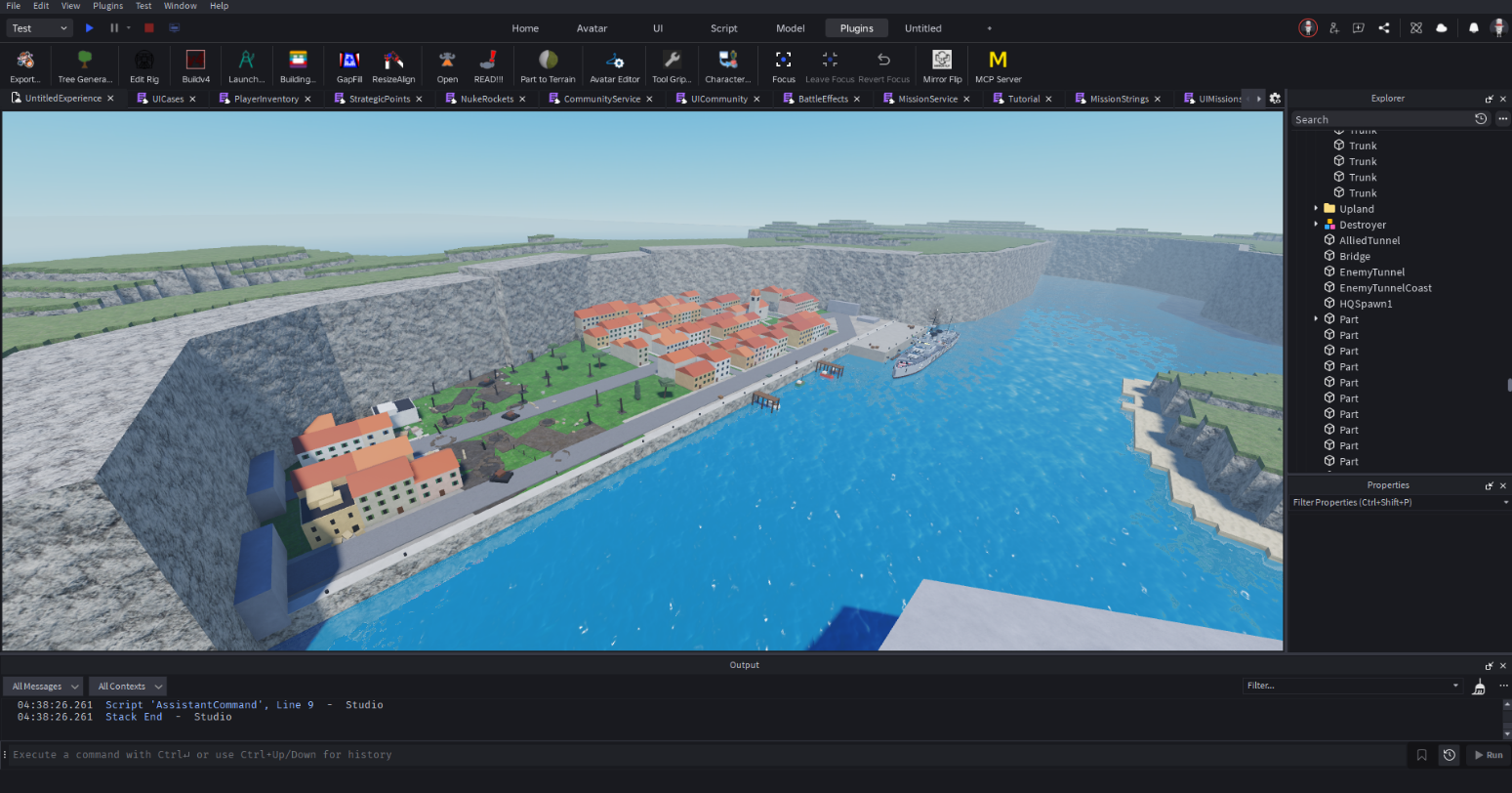Expand the Upland folder in Explorer
Screen dimensions: 1512x793
[x=1316, y=208]
